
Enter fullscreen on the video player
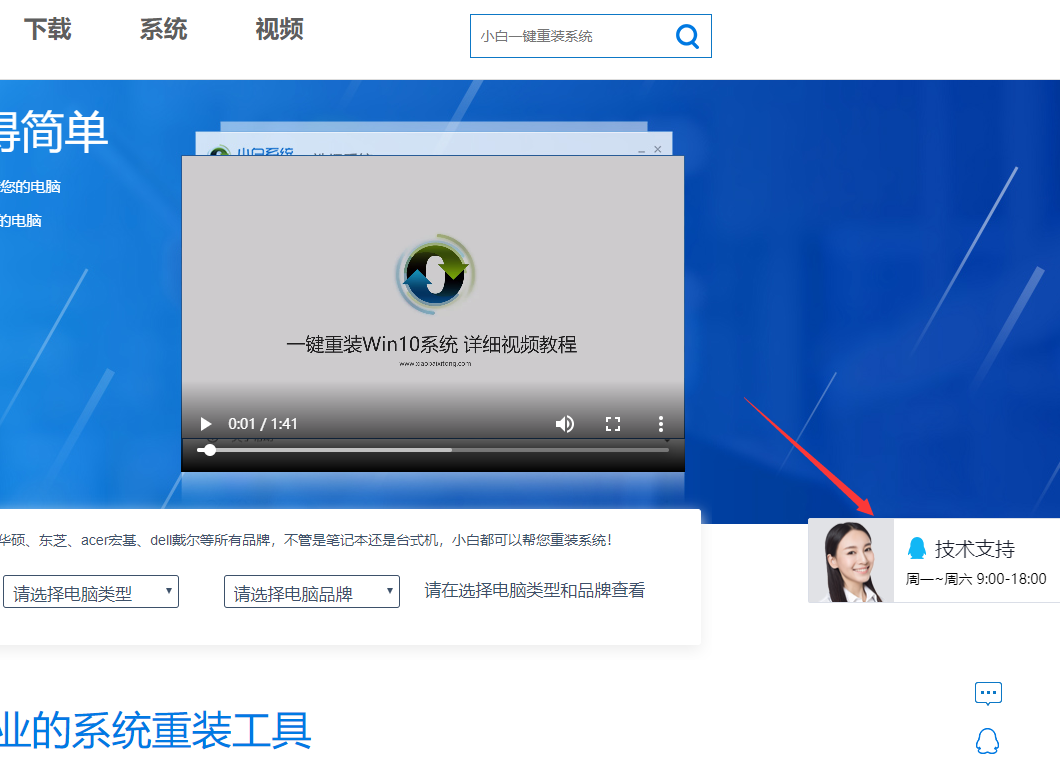[x=613, y=423]
